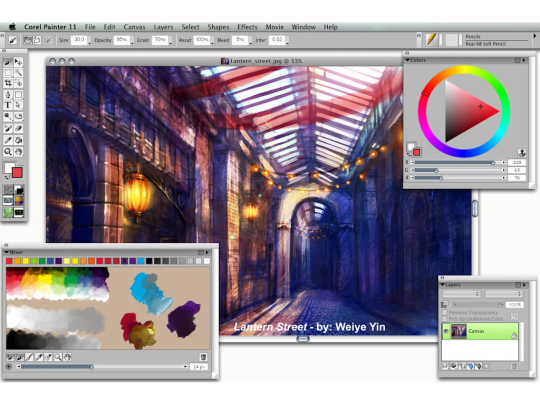
Task: Select the Magnifier tool in the toolbox
Action: [x=8, y=152]
